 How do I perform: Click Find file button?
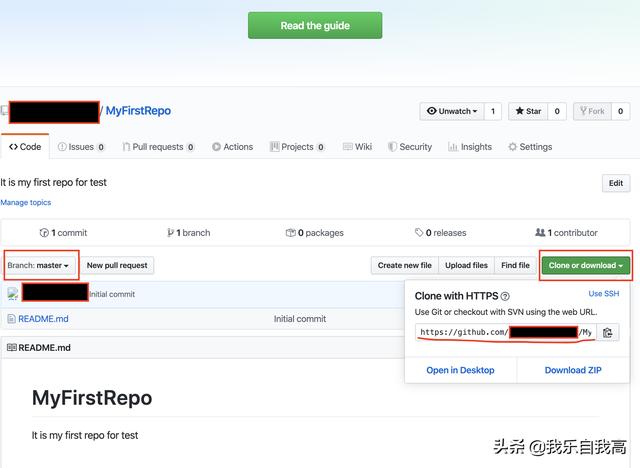point(515,265)
